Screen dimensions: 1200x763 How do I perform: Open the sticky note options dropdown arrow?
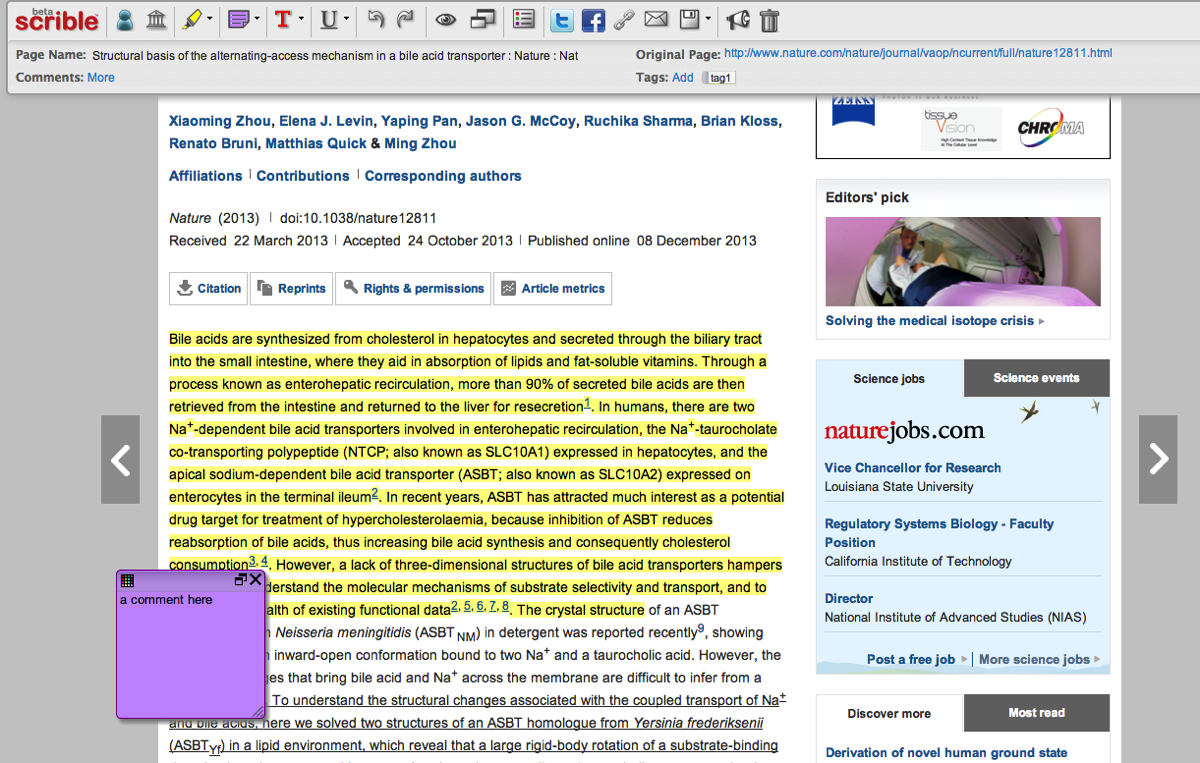point(256,18)
